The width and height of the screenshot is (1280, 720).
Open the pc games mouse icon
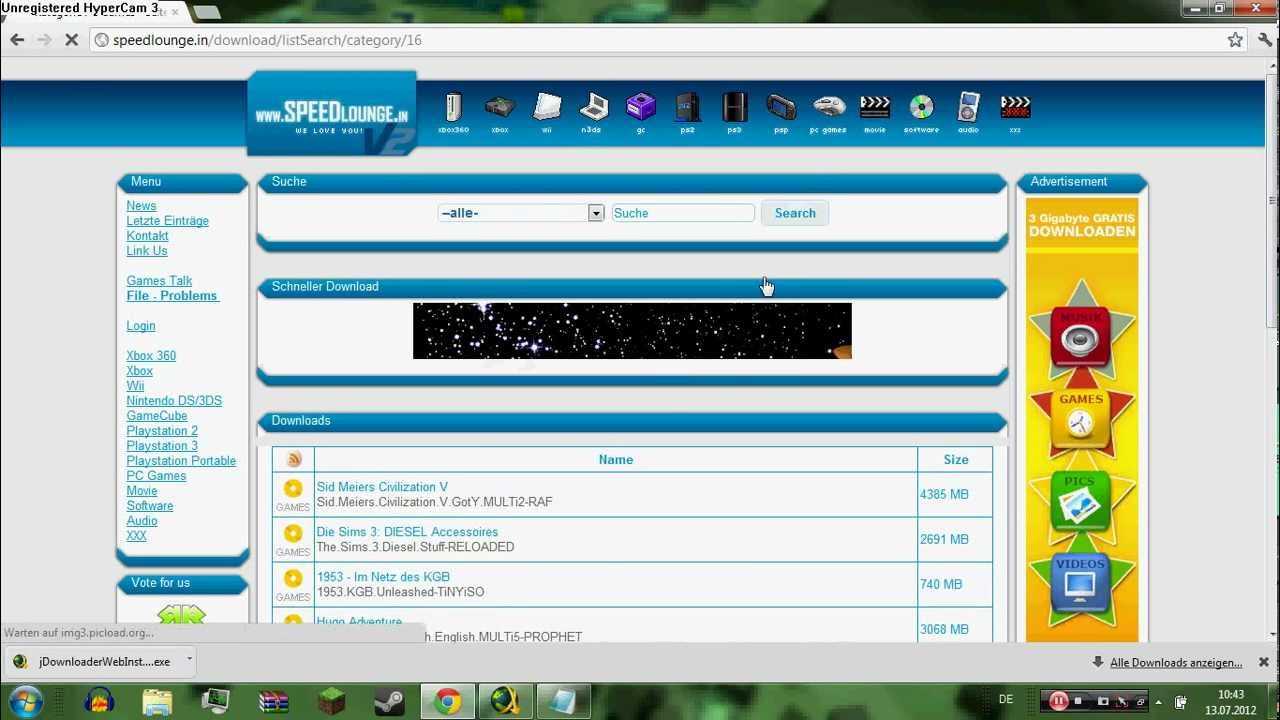click(x=828, y=112)
